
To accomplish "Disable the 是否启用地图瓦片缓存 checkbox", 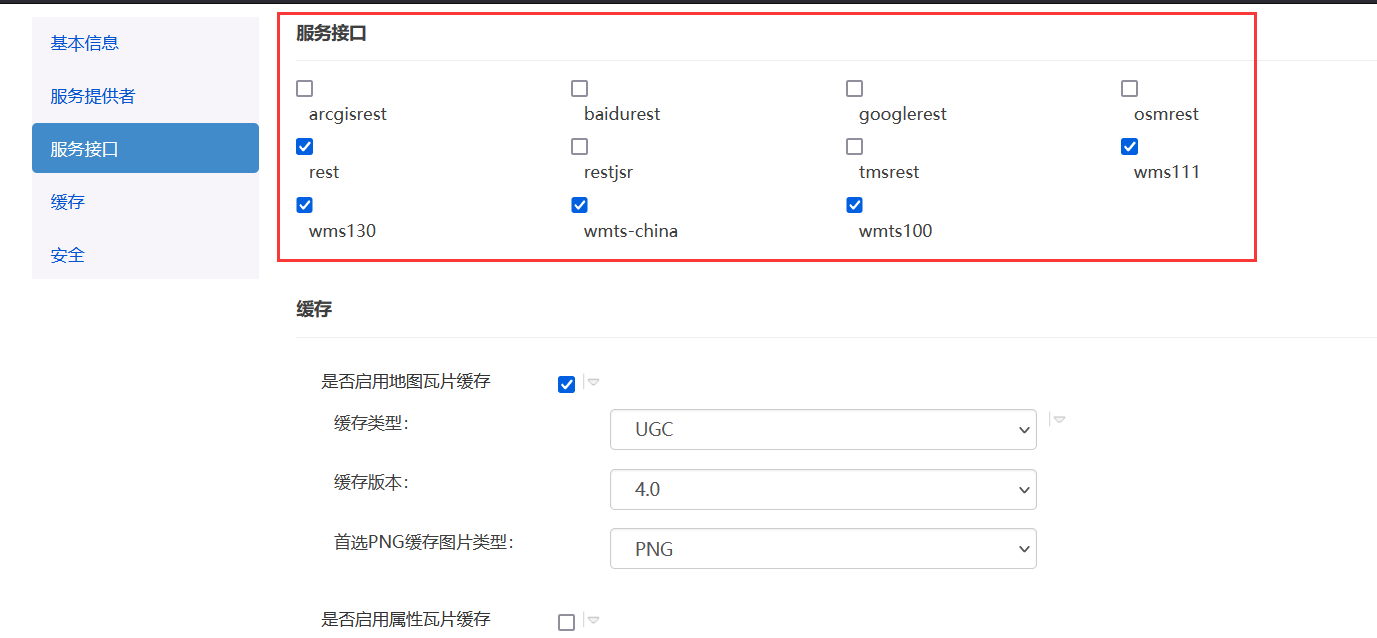I will [x=567, y=385].
